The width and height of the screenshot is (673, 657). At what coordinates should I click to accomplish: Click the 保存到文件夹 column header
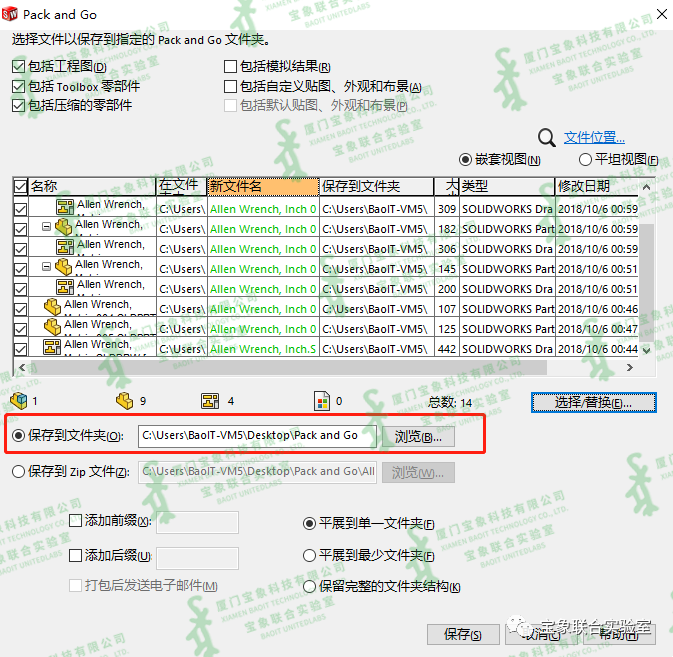point(376,186)
